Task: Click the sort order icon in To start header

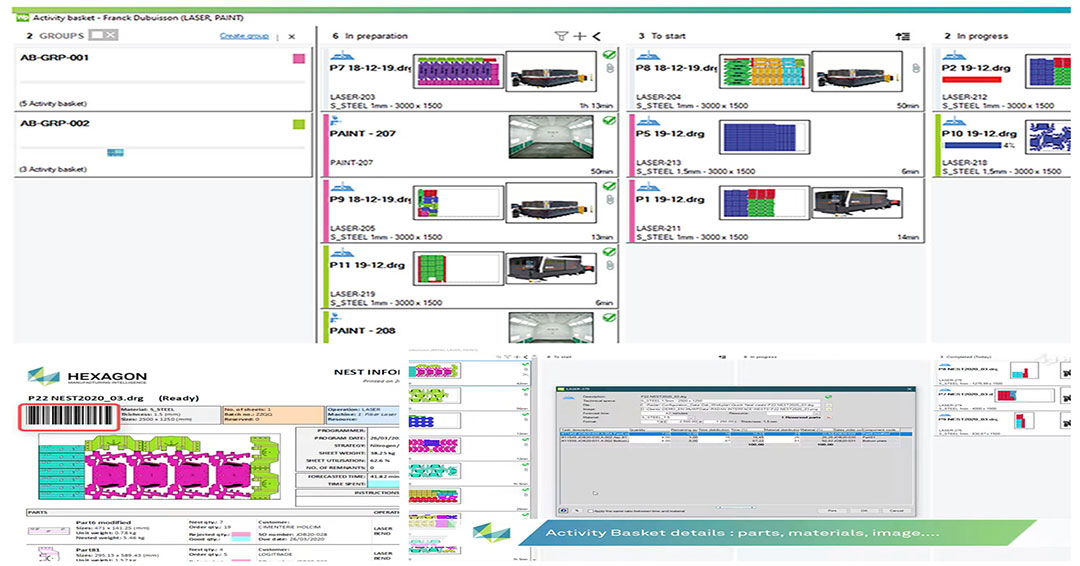Action: (x=902, y=36)
